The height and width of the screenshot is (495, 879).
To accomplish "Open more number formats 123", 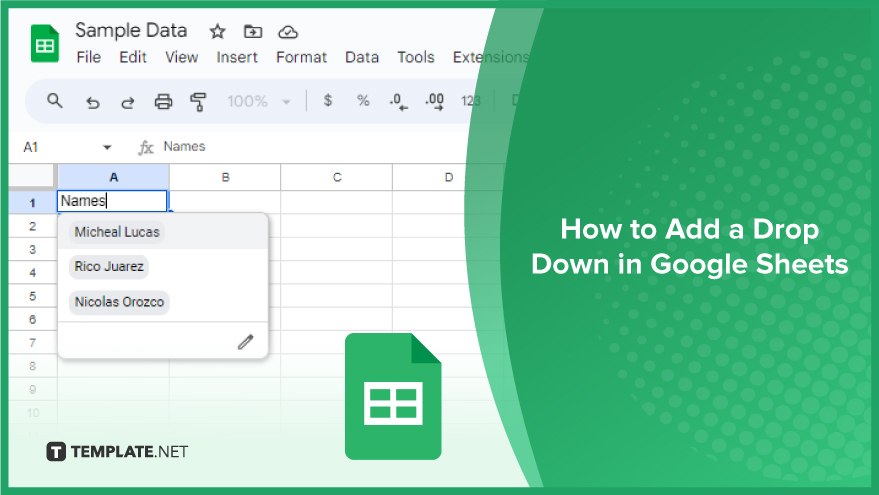I will tap(470, 101).
